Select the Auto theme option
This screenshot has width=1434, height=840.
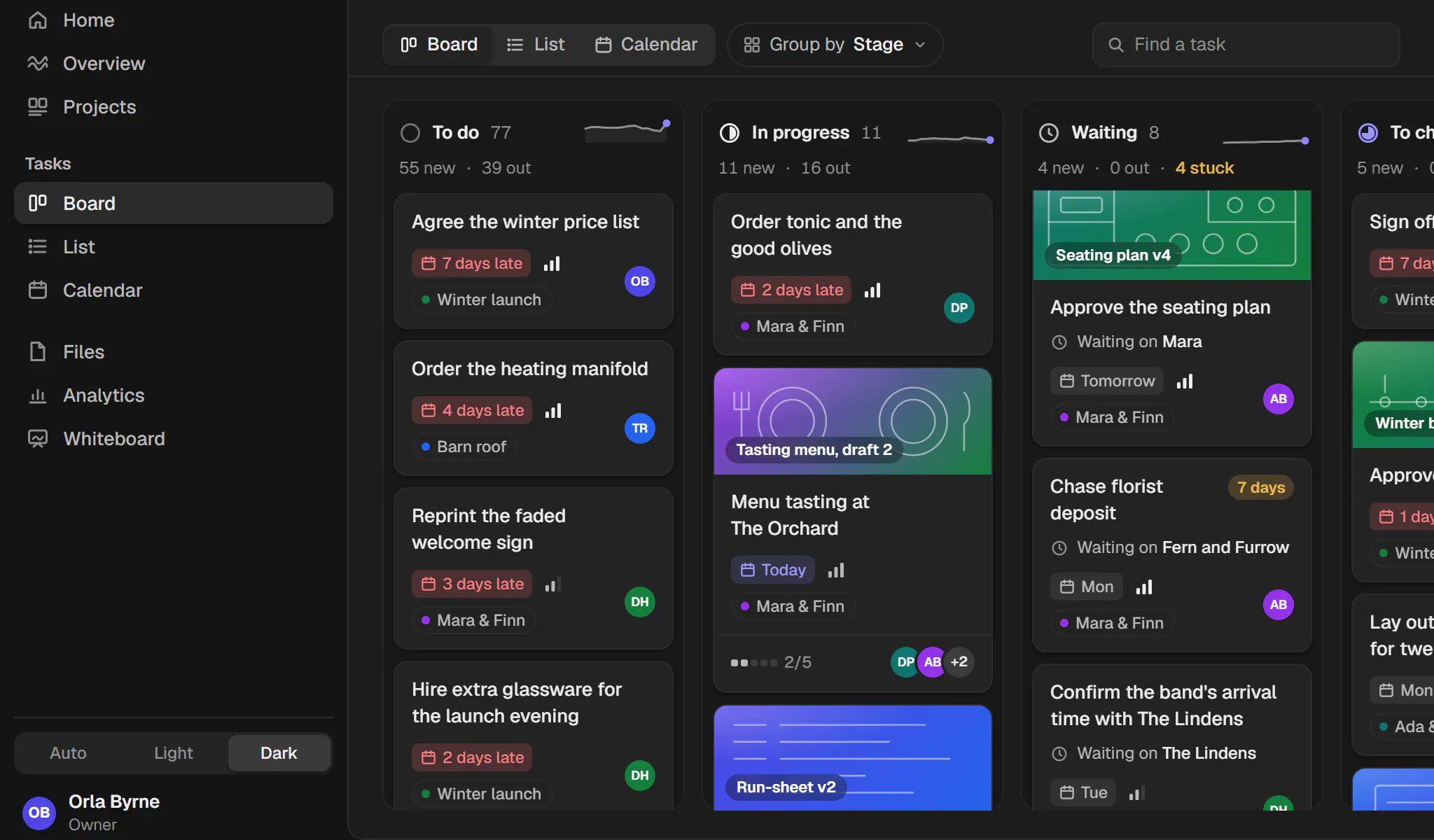click(x=68, y=753)
